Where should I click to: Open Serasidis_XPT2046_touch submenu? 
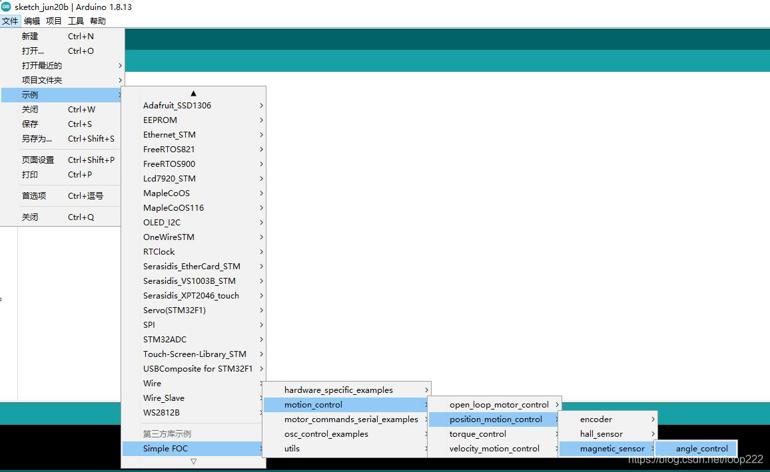click(193, 296)
